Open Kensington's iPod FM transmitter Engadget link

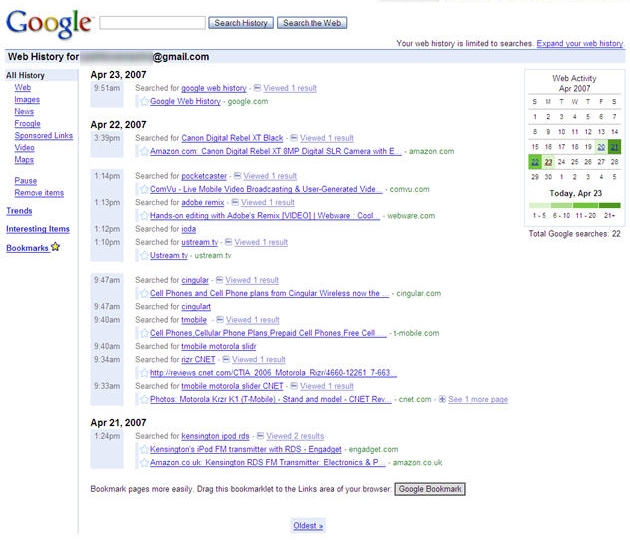click(245, 449)
